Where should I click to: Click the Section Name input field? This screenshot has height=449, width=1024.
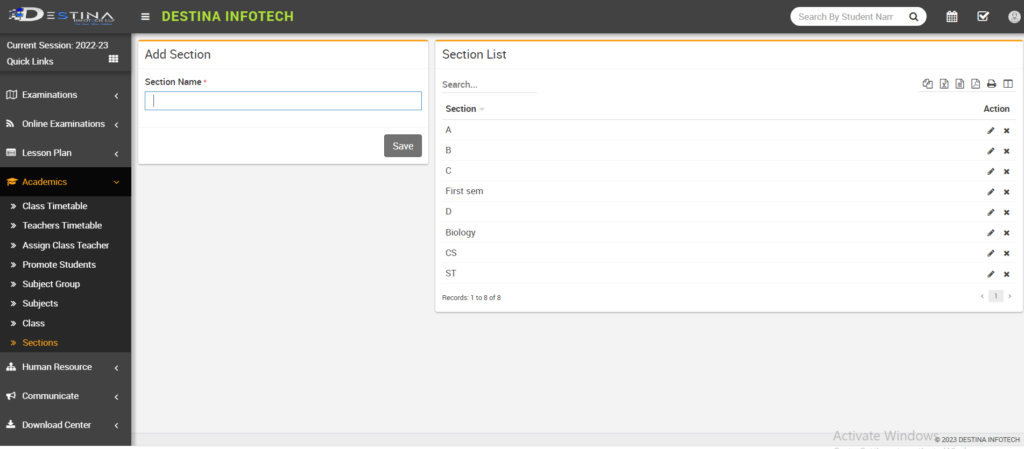pos(283,101)
